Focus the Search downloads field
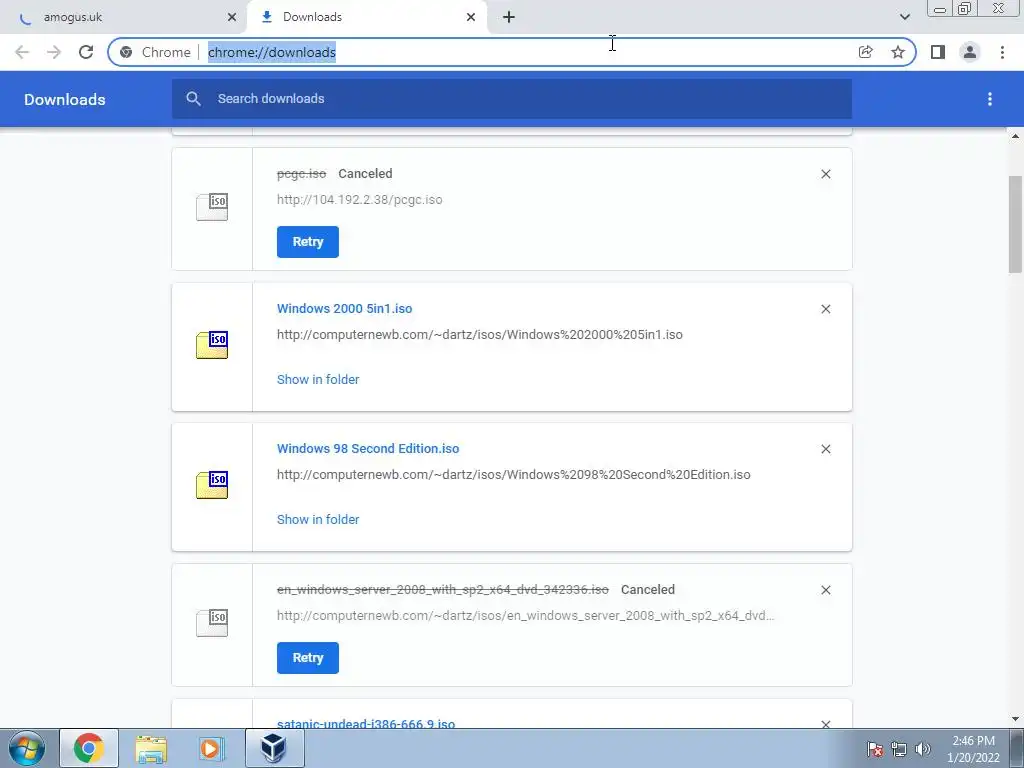 pos(512,99)
